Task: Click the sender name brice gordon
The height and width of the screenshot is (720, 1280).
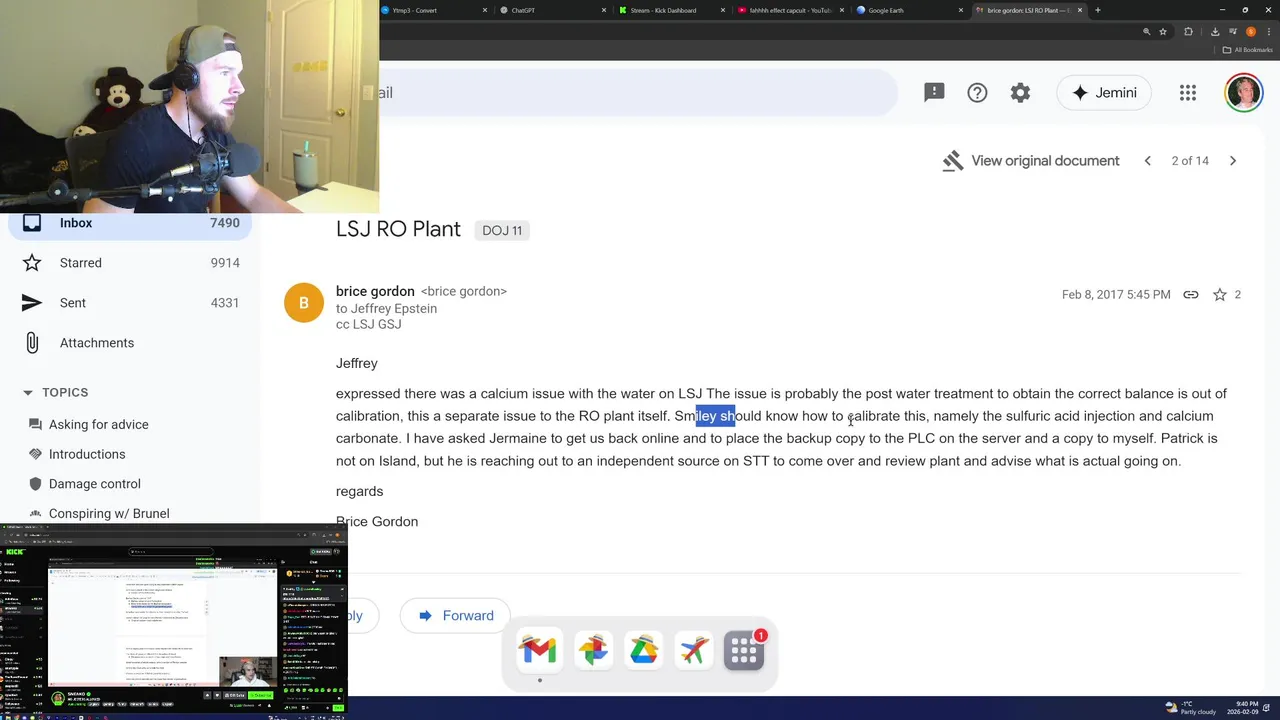Action: click(x=375, y=291)
